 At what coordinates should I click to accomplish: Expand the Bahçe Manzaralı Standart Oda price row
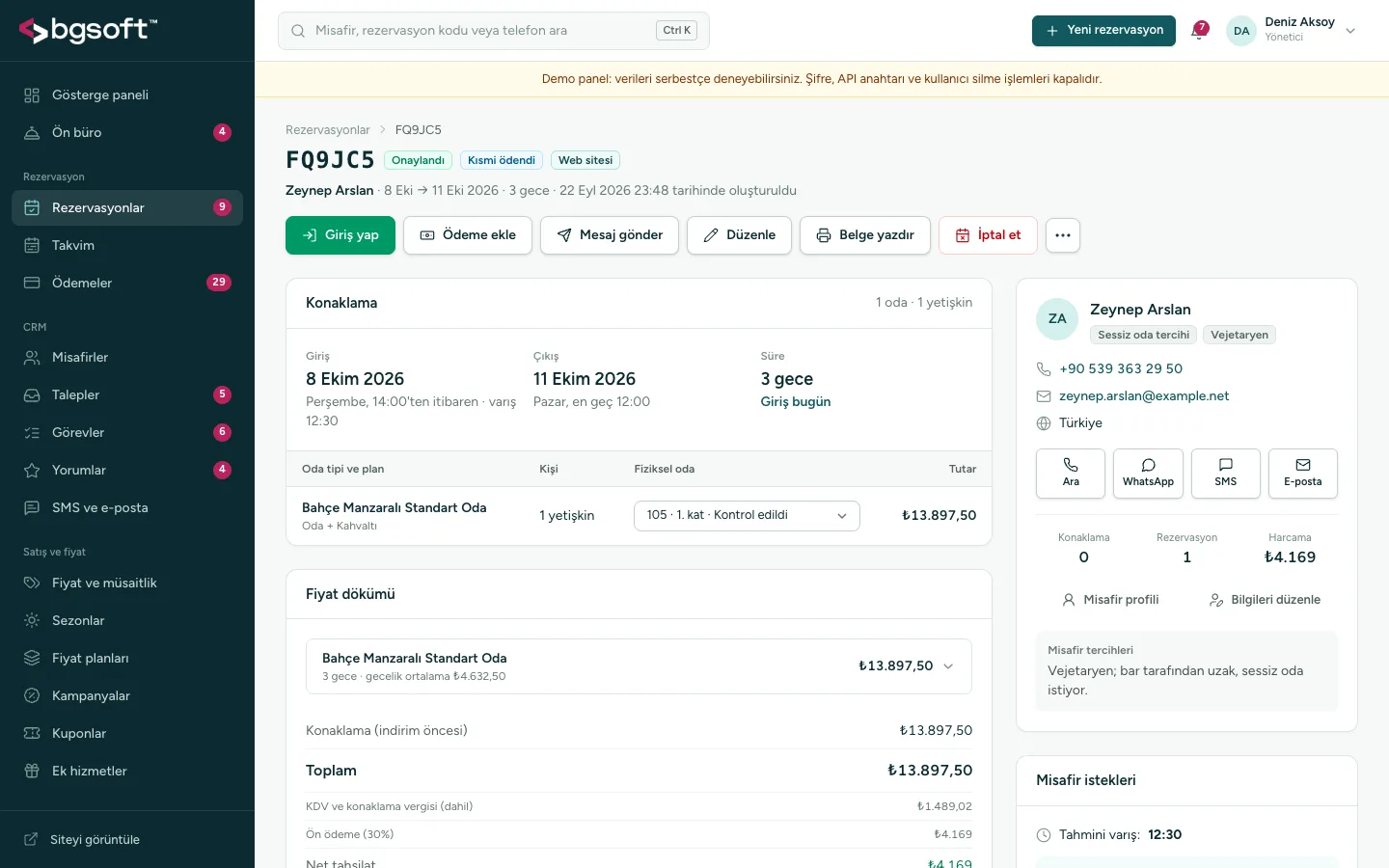639,666
